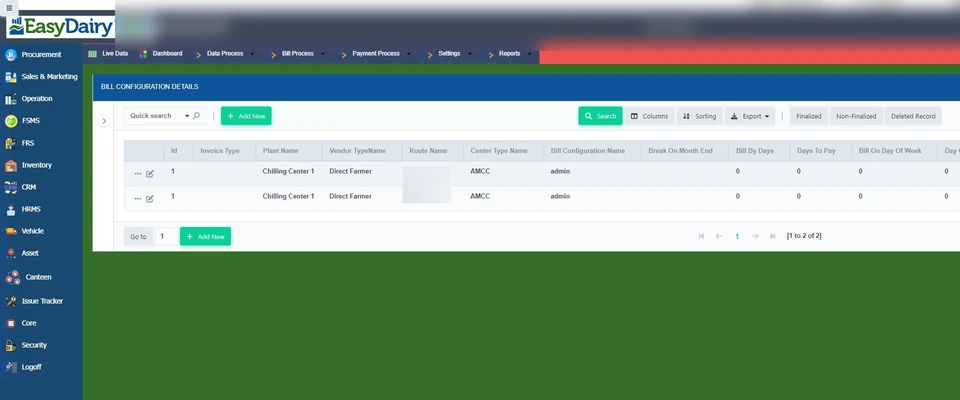Viewport: 960px width, 400px height.
Task: Open the Export dropdown
Action: click(750, 116)
